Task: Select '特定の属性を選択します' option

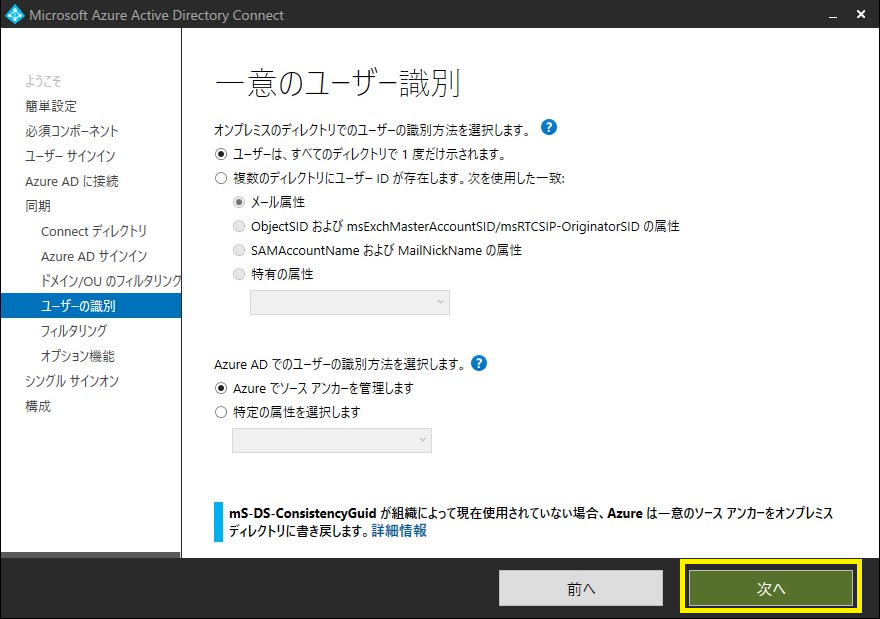Action: click(x=221, y=412)
